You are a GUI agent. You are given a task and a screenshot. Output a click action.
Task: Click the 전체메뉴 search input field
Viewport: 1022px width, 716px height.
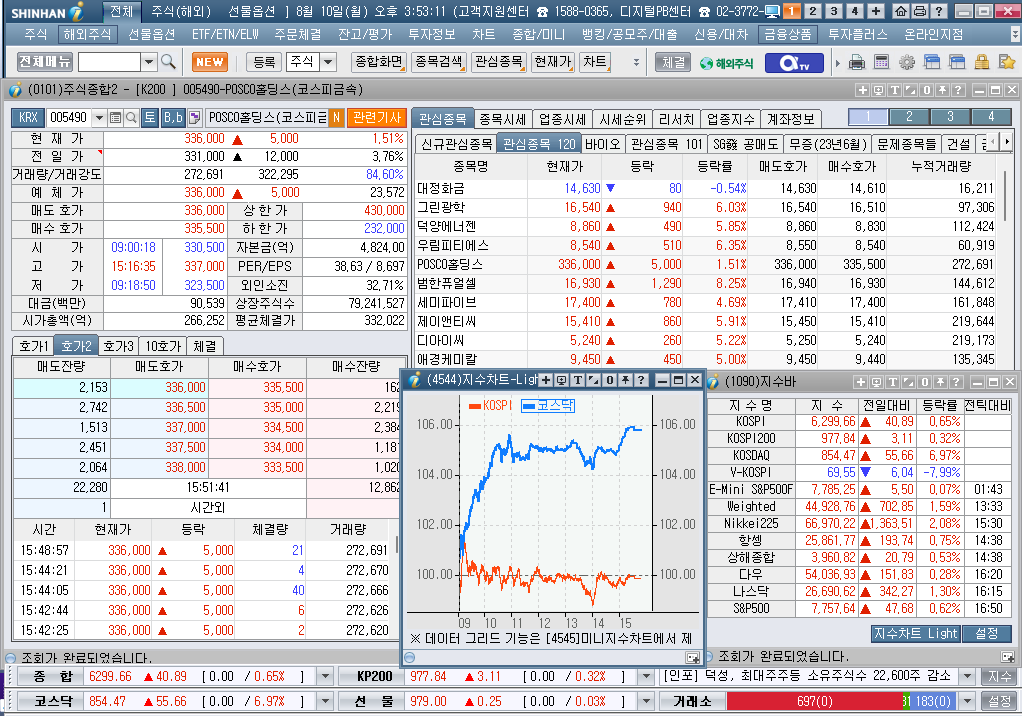pyautogui.click(x=110, y=62)
